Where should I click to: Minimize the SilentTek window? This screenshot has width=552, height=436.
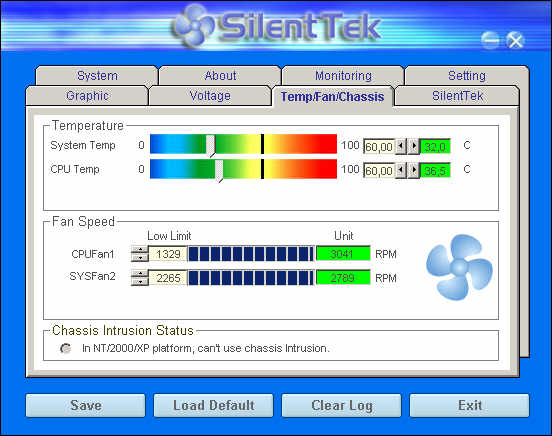pos(490,40)
